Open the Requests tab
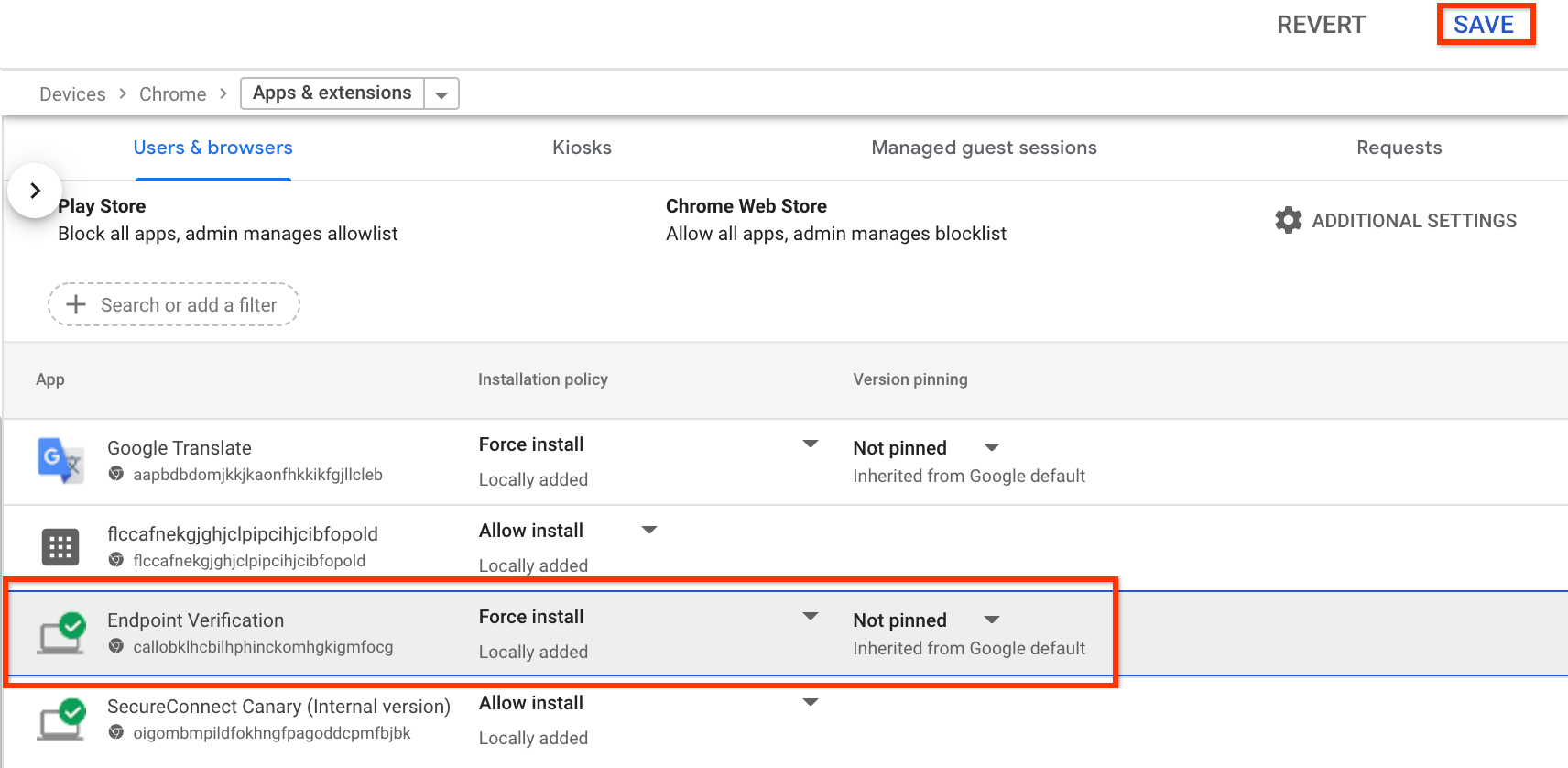 click(1399, 148)
